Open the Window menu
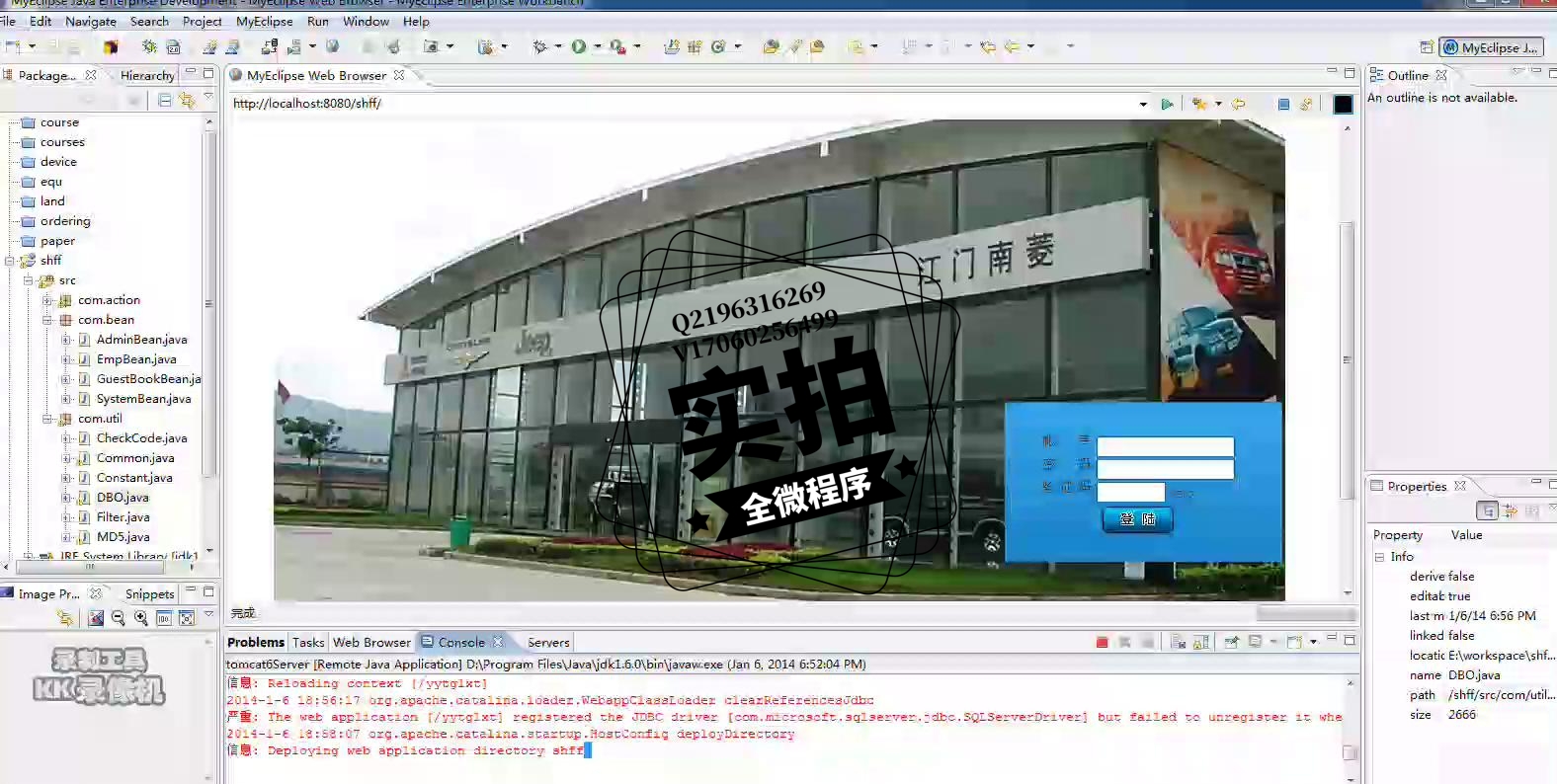Viewport: 1557px width, 784px height. 366,21
